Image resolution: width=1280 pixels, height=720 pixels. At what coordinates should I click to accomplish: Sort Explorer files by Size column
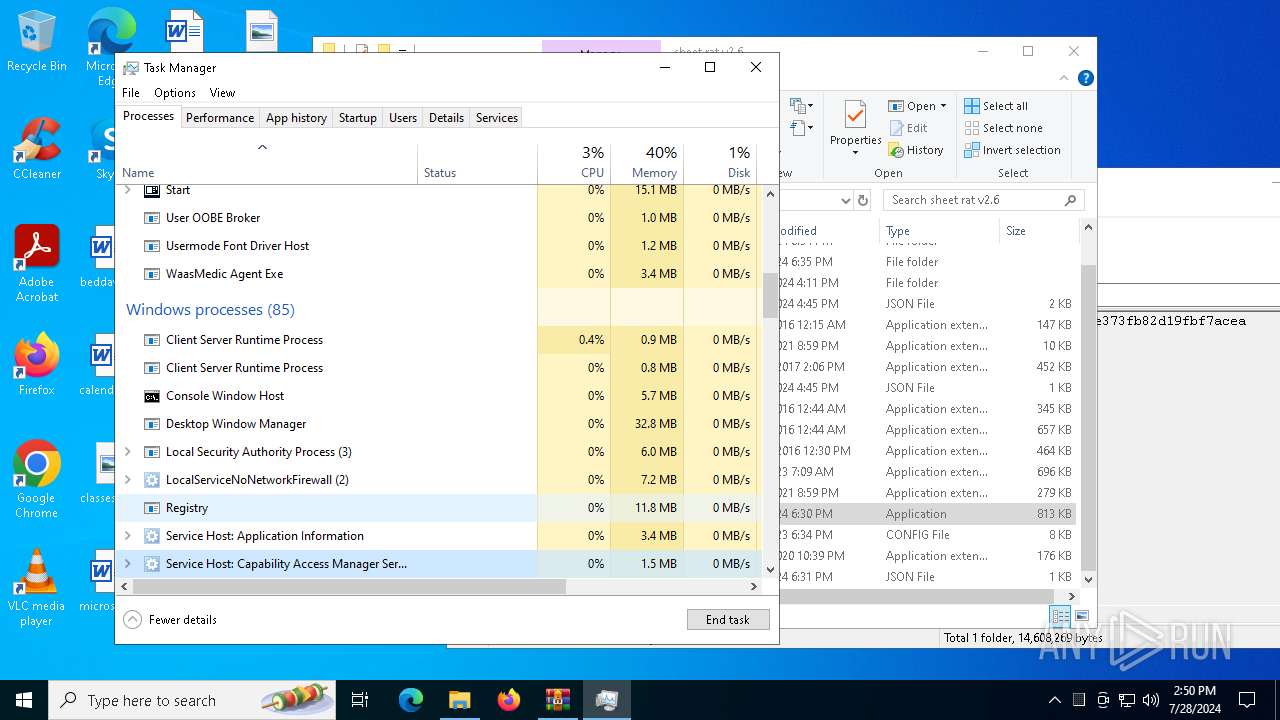(1038, 231)
